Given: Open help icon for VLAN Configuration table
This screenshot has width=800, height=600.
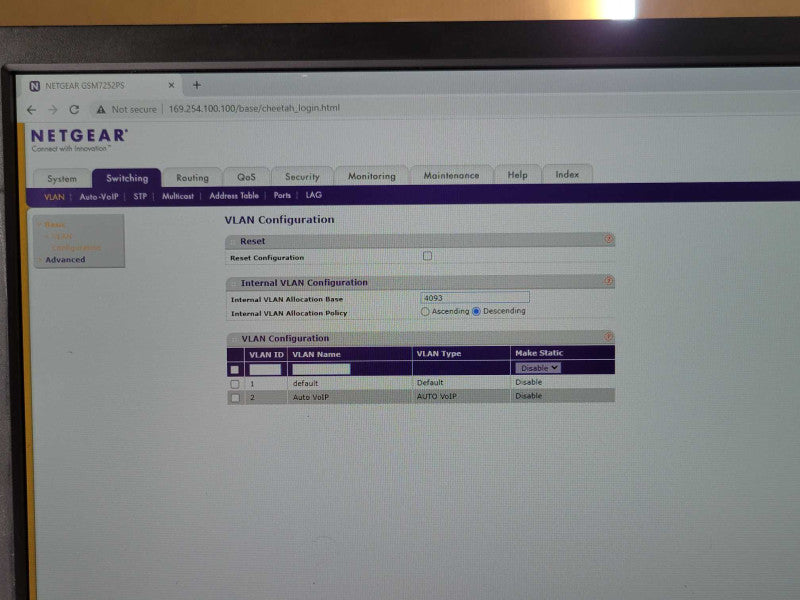Looking at the screenshot, I should pyautogui.click(x=608, y=336).
